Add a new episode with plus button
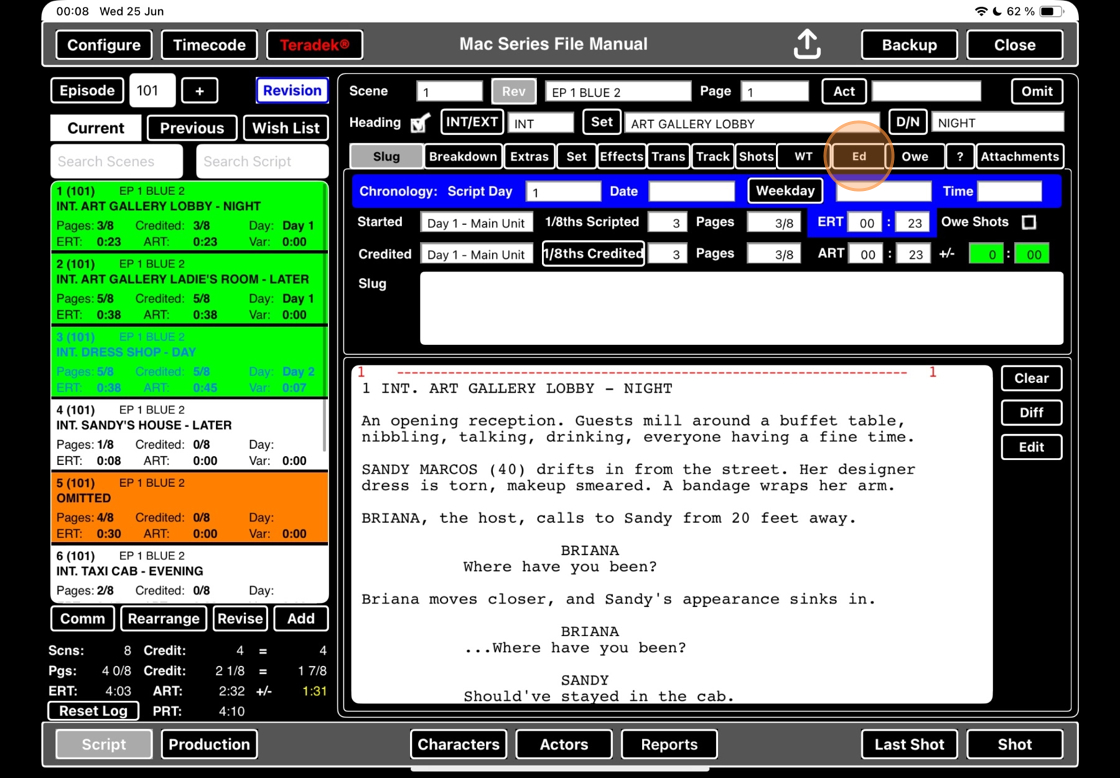The image size is (1120, 778). (199, 91)
